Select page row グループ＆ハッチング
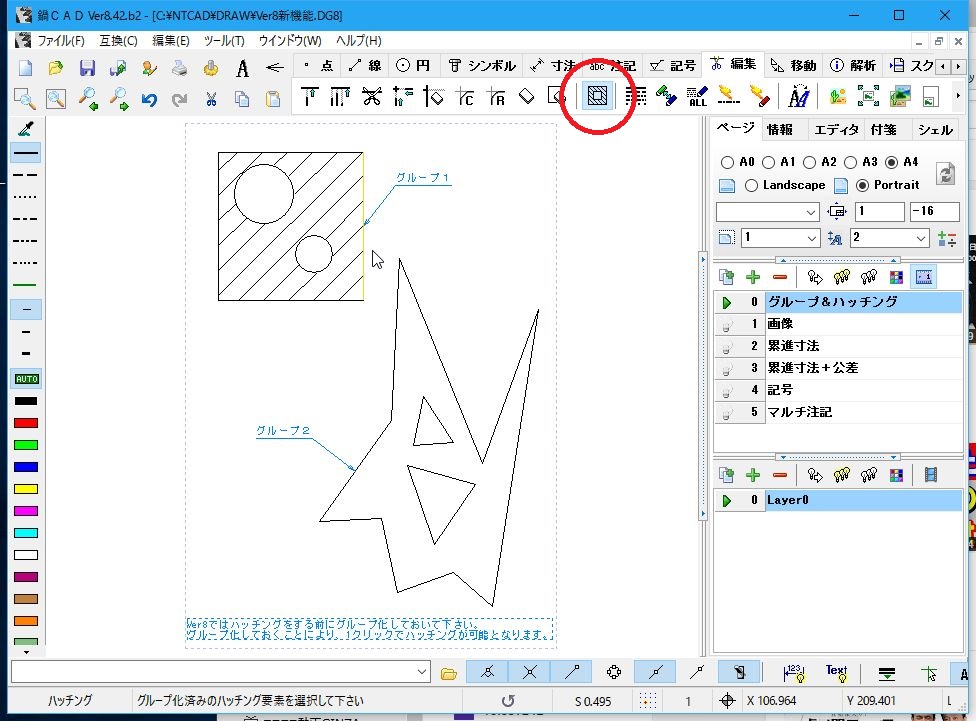The width and height of the screenshot is (976, 721). (x=838, y=302)
